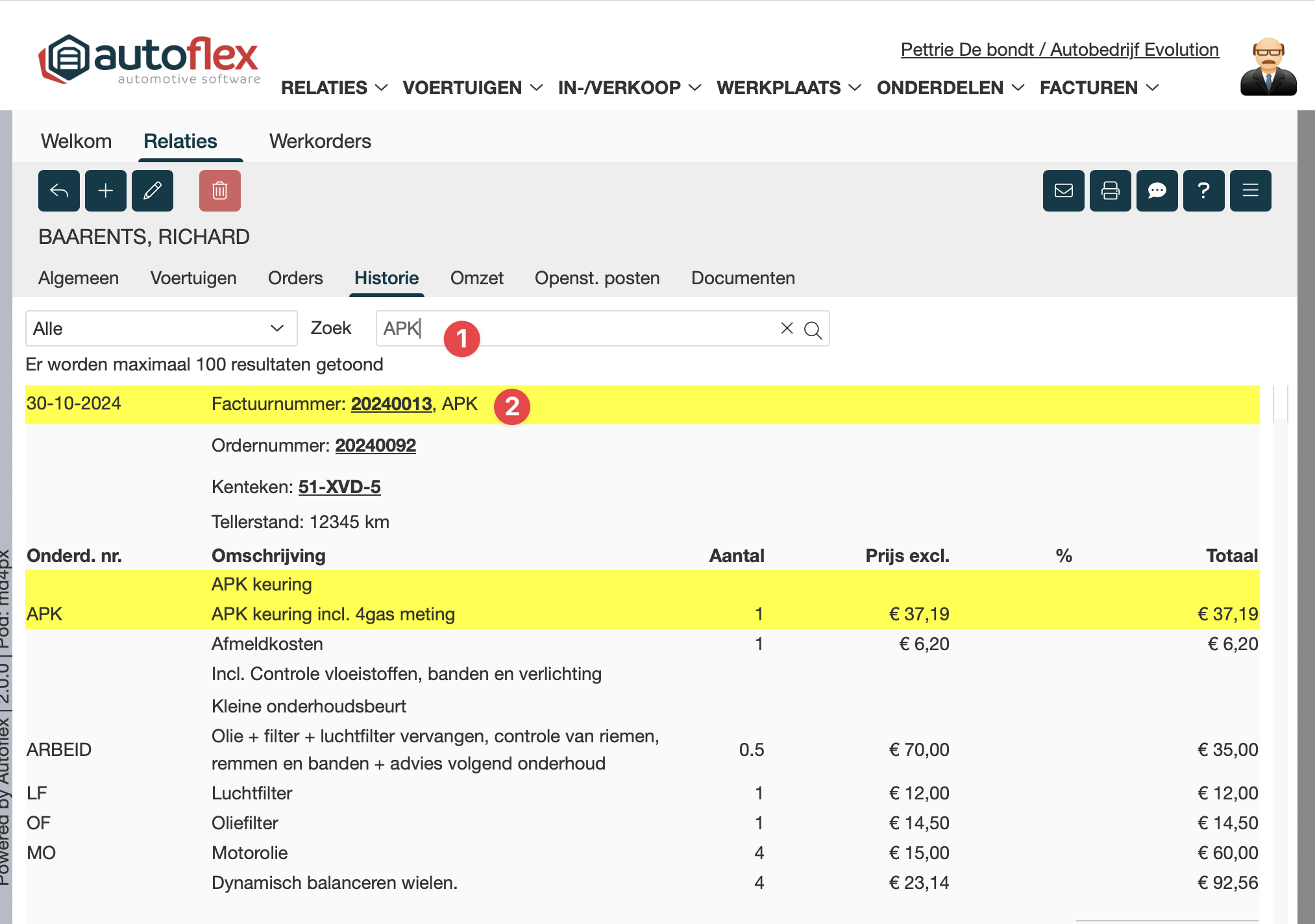Switch to the Werkorders tab
This screenshot has height=924, width=1315.
point(320,141)
